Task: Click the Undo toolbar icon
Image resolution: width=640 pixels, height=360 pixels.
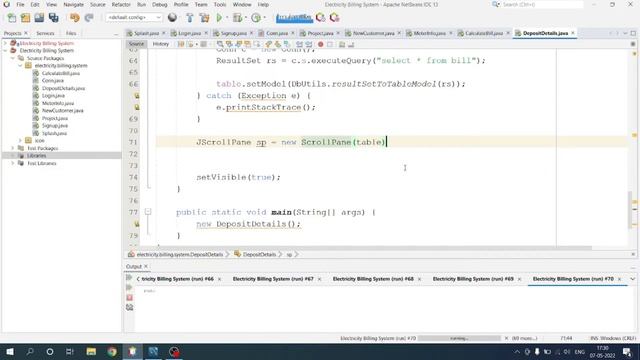Action: pyautogui.click(x=74, y=18)
